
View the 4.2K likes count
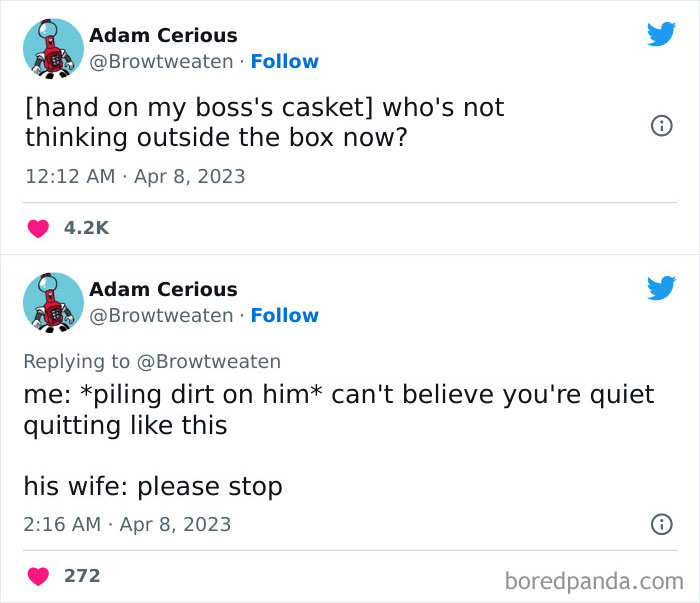tap(86, 228)
